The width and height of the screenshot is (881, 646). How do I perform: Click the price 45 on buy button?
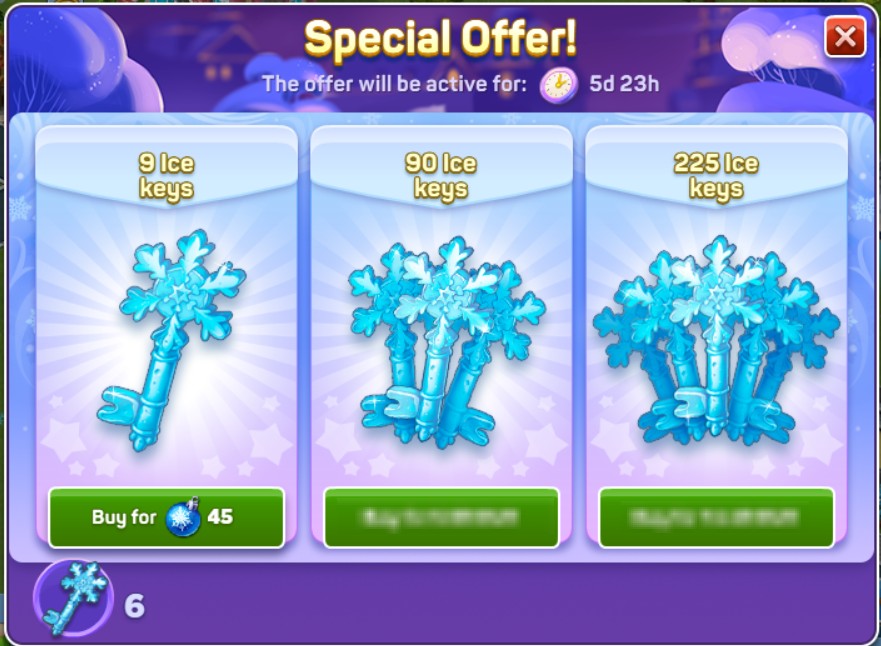coord(220,516)
